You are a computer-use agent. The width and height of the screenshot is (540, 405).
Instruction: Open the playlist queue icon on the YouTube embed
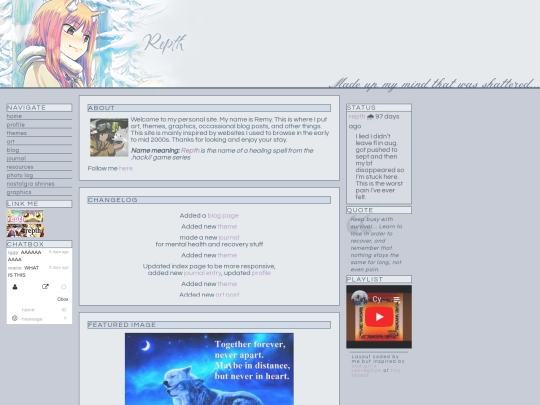point(397,299)
